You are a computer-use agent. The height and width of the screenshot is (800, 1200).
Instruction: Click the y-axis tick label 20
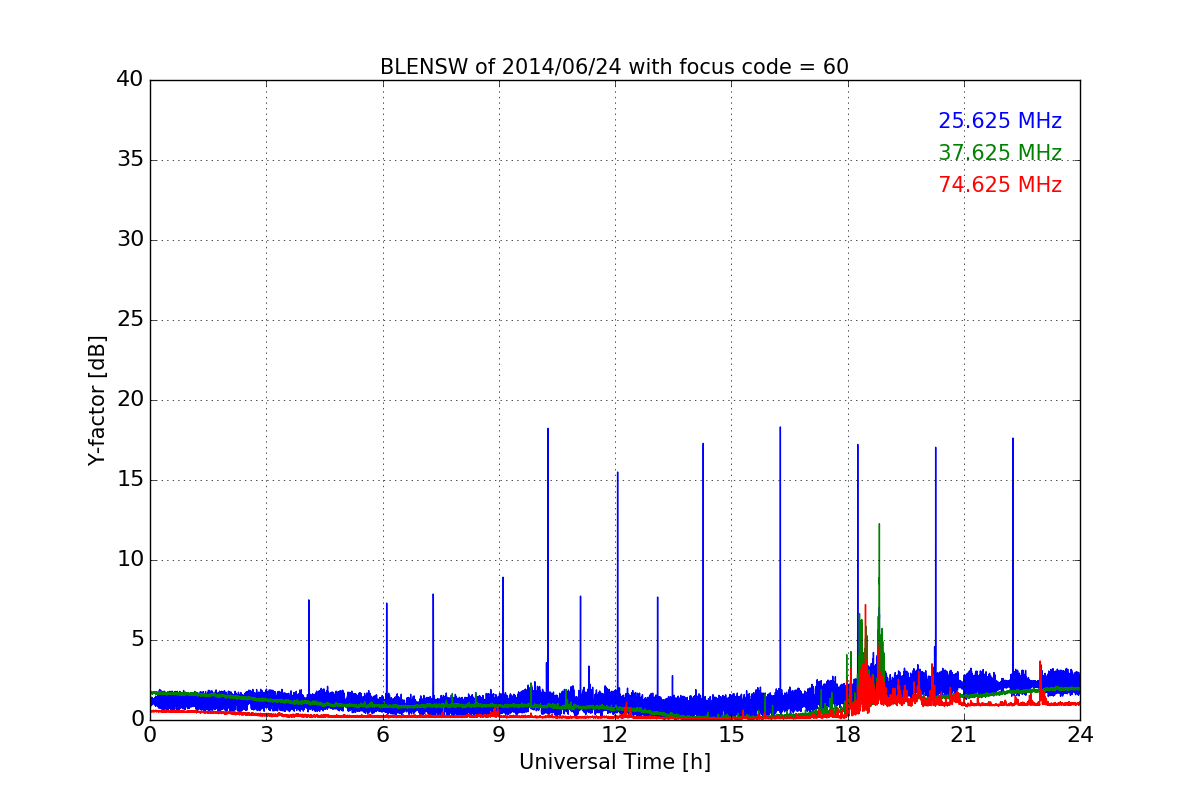pos(130,400)
